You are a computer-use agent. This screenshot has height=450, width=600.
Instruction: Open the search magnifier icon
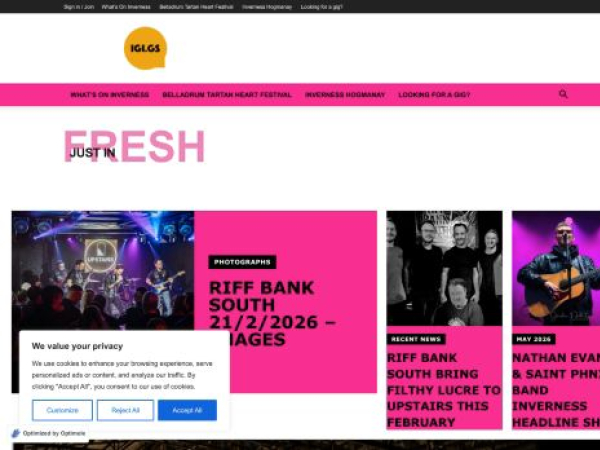tap(563, 94)
